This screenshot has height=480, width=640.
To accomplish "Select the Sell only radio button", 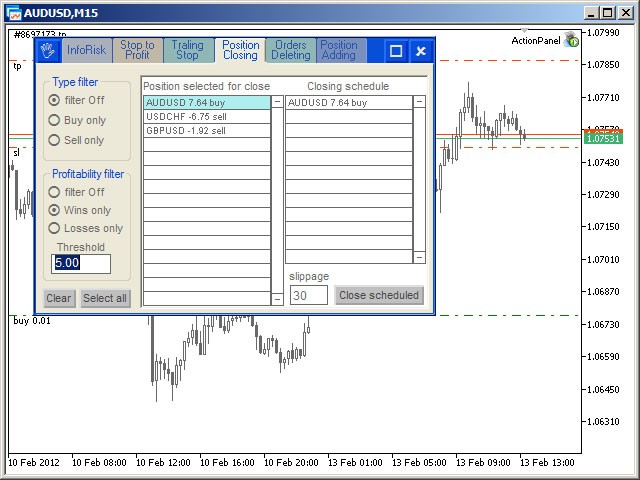I will point(54,140).
